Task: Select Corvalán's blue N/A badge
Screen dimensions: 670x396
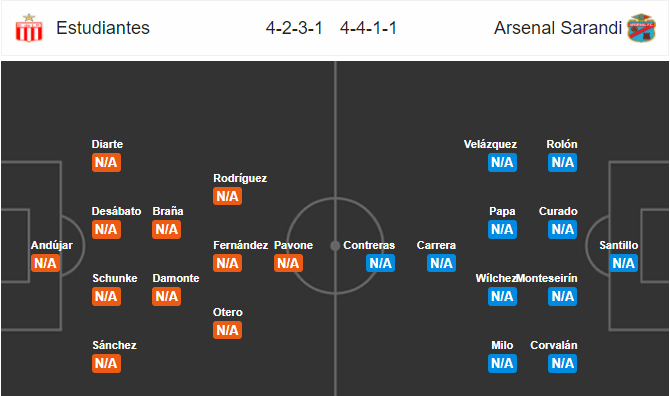Action: pos(563,364)
